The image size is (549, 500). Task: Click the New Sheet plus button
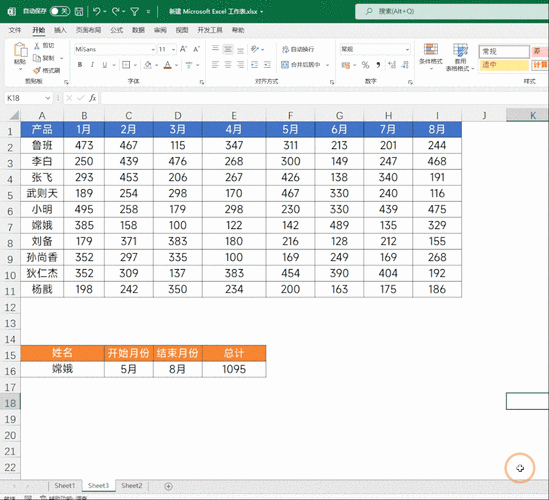tap(168, 486)
